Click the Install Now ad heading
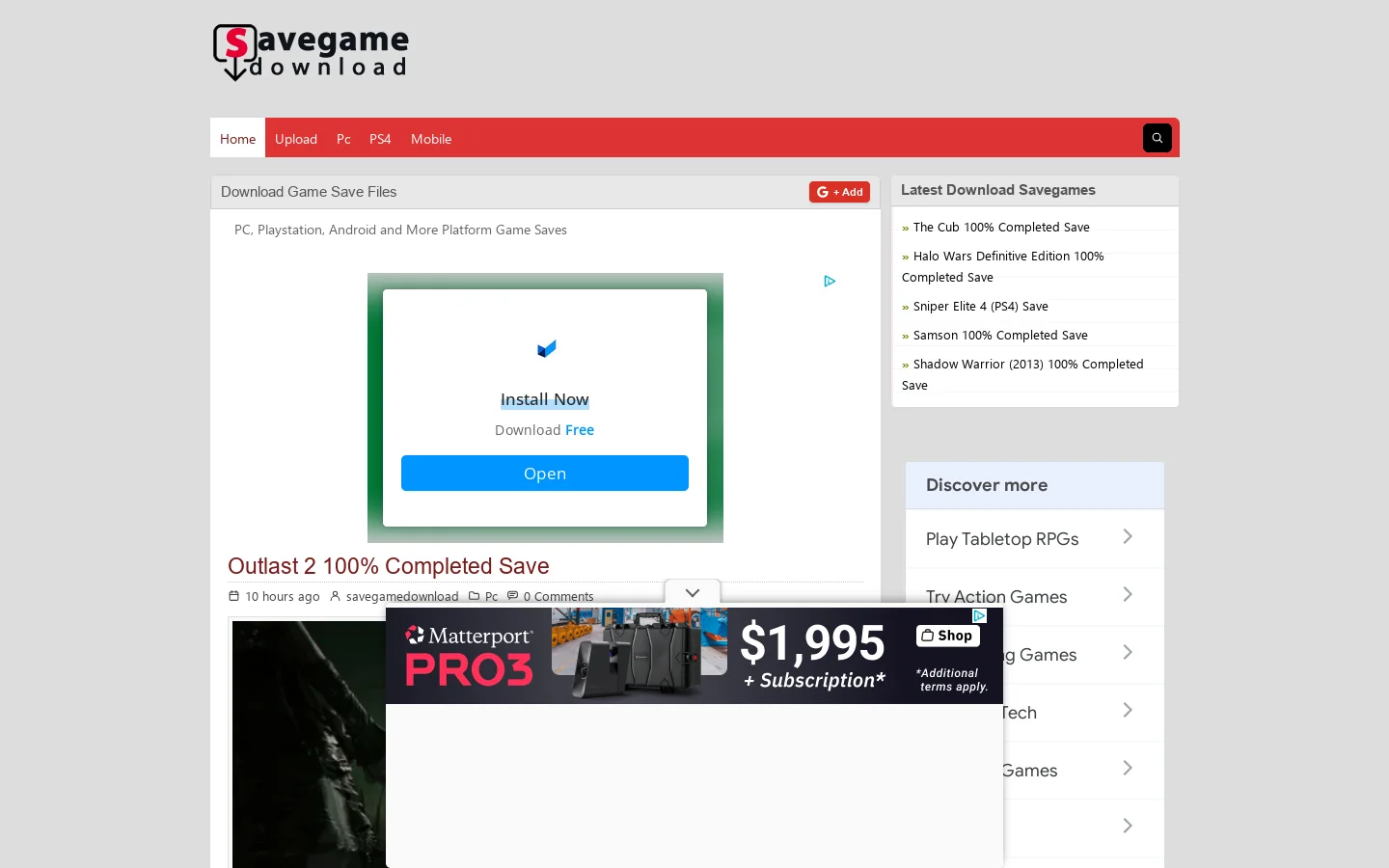 coord(545,399)
